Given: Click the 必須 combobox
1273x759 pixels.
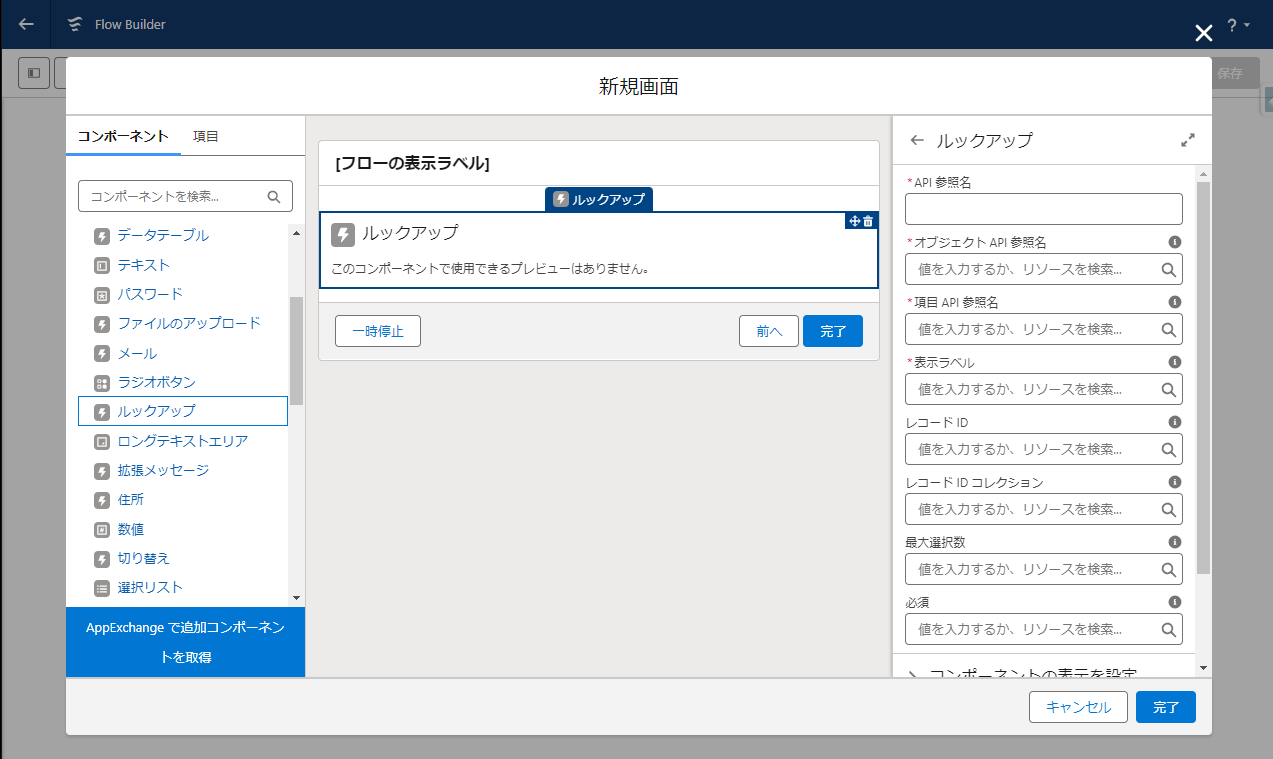Looking at the screenshot, I should point(1044,629).
